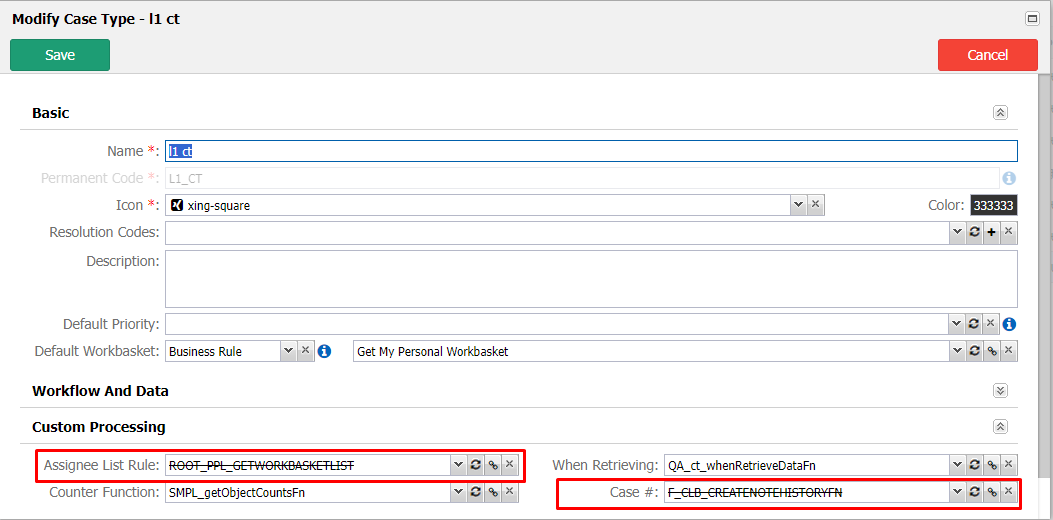Viewport: 1053px width, 520px height.
Task: Cancel modifying the case type
Action: coord(988,55)
